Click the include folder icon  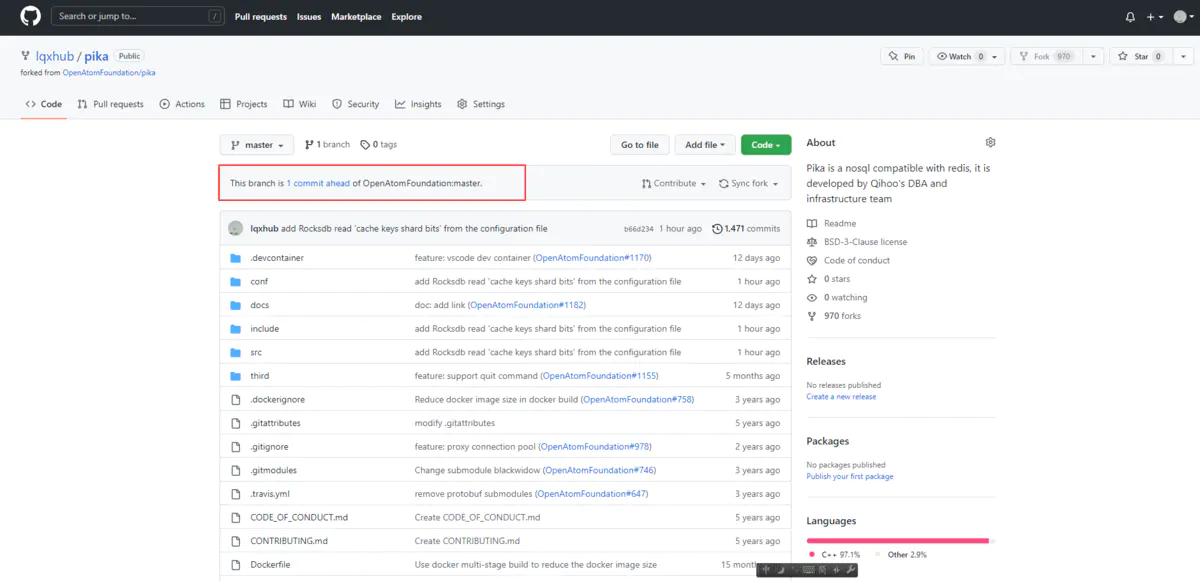pos(236,329)
